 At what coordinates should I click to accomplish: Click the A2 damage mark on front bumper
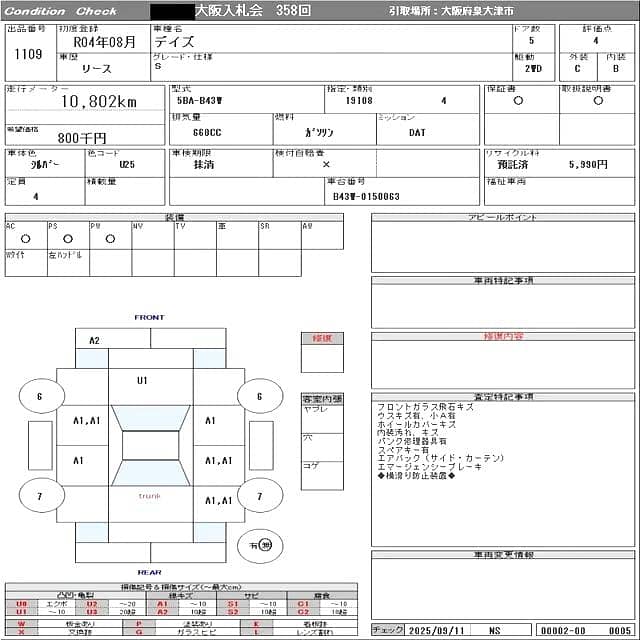[x=94, y=341]
